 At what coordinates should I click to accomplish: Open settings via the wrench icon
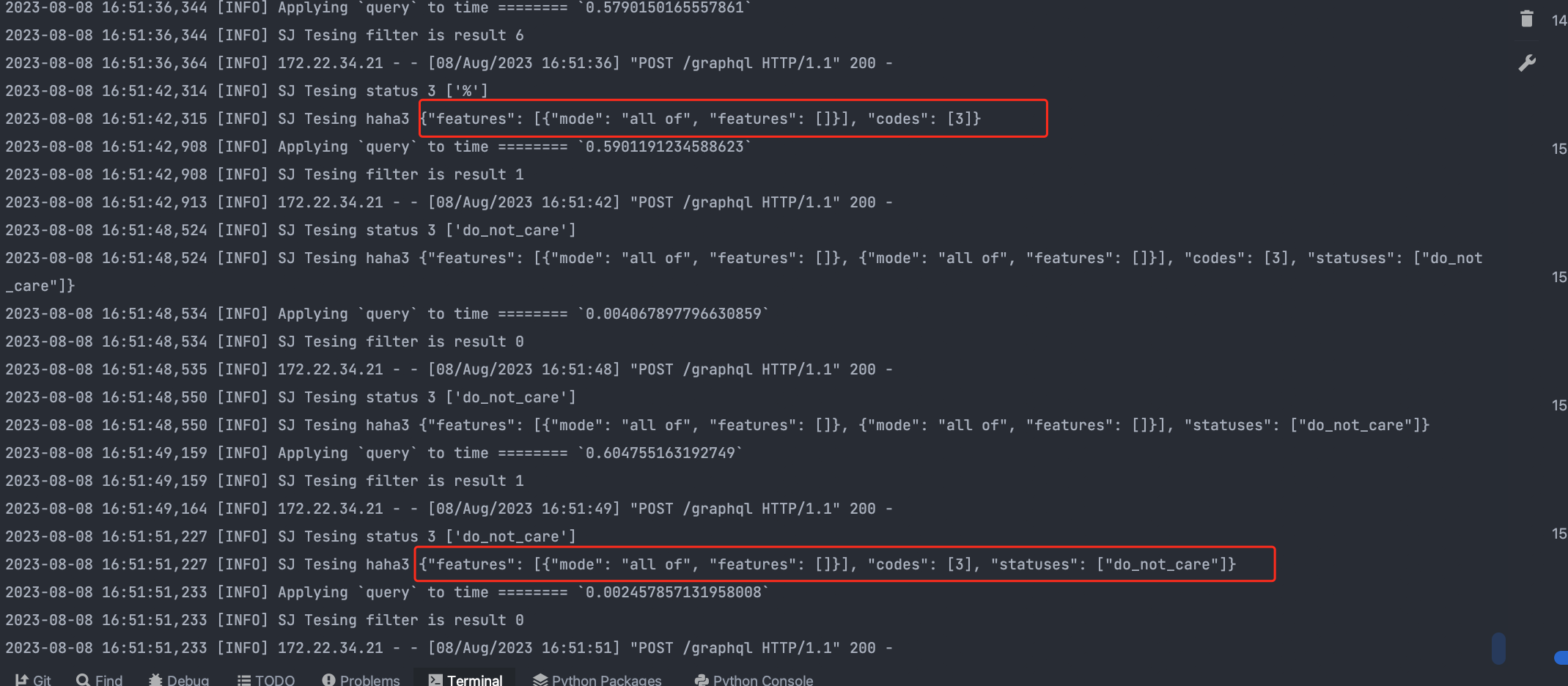(1528, 63)
